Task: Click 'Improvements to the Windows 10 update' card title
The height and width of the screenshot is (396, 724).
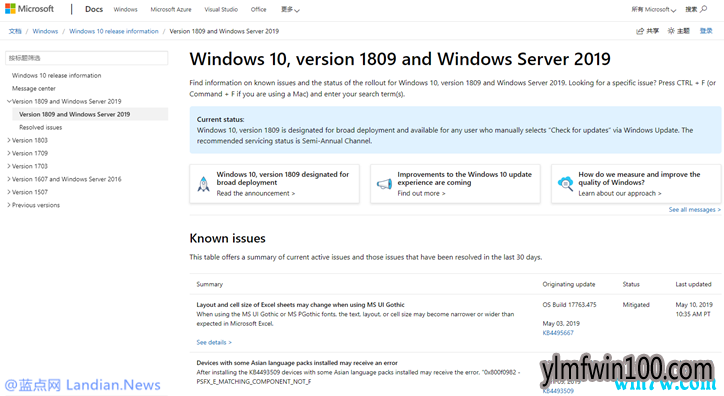Action: tap(465, 178)
